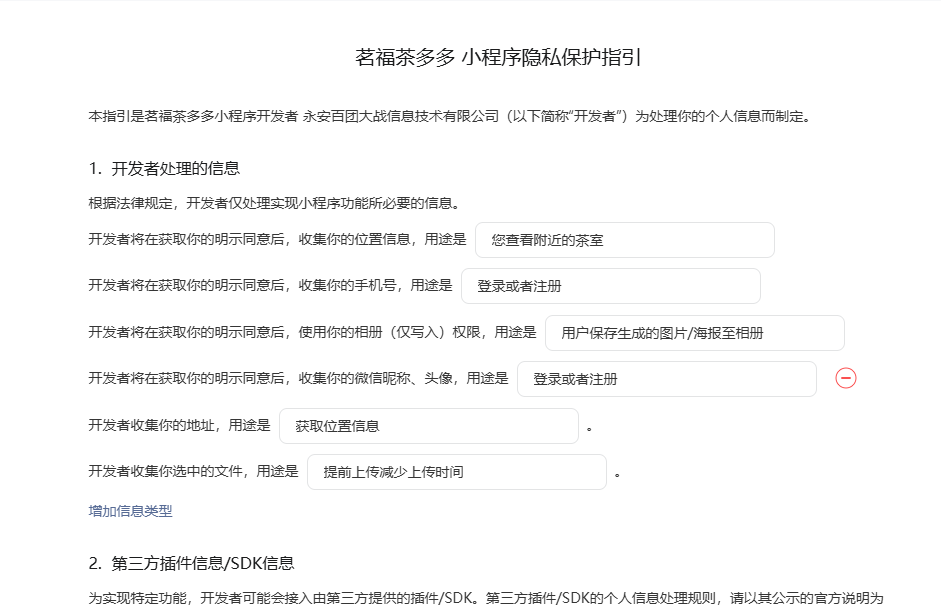Click the selected files purpose input
Image resolution: width=941 pixels, height=609 pixels.
457,472
